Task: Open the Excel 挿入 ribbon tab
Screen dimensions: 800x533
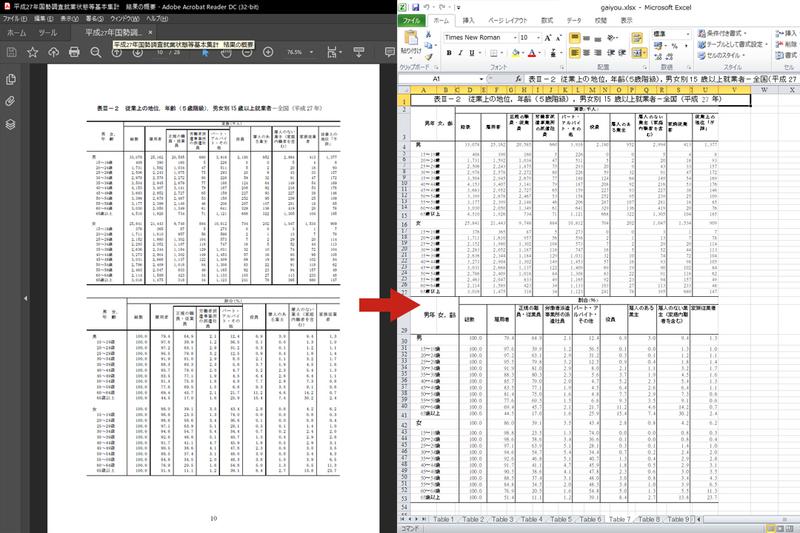Action: pyautogui.click(x=468, y=20)
